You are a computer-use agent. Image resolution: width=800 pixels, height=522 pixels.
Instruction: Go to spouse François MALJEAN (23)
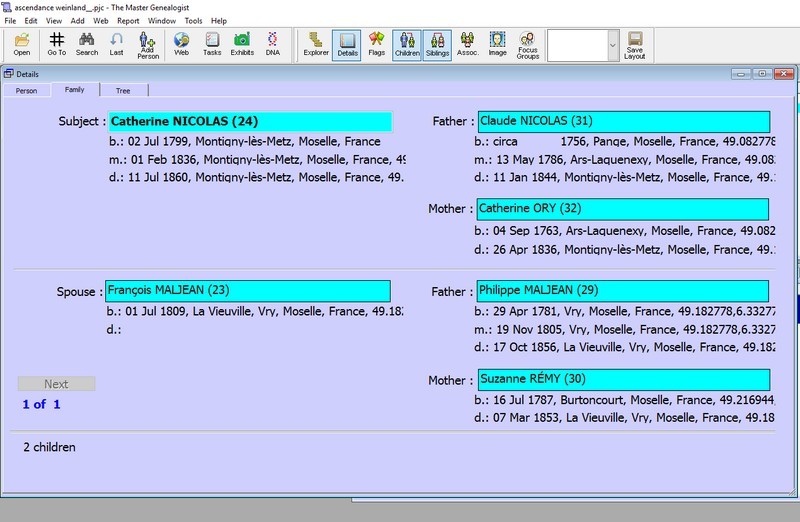[x=248, y=291]
